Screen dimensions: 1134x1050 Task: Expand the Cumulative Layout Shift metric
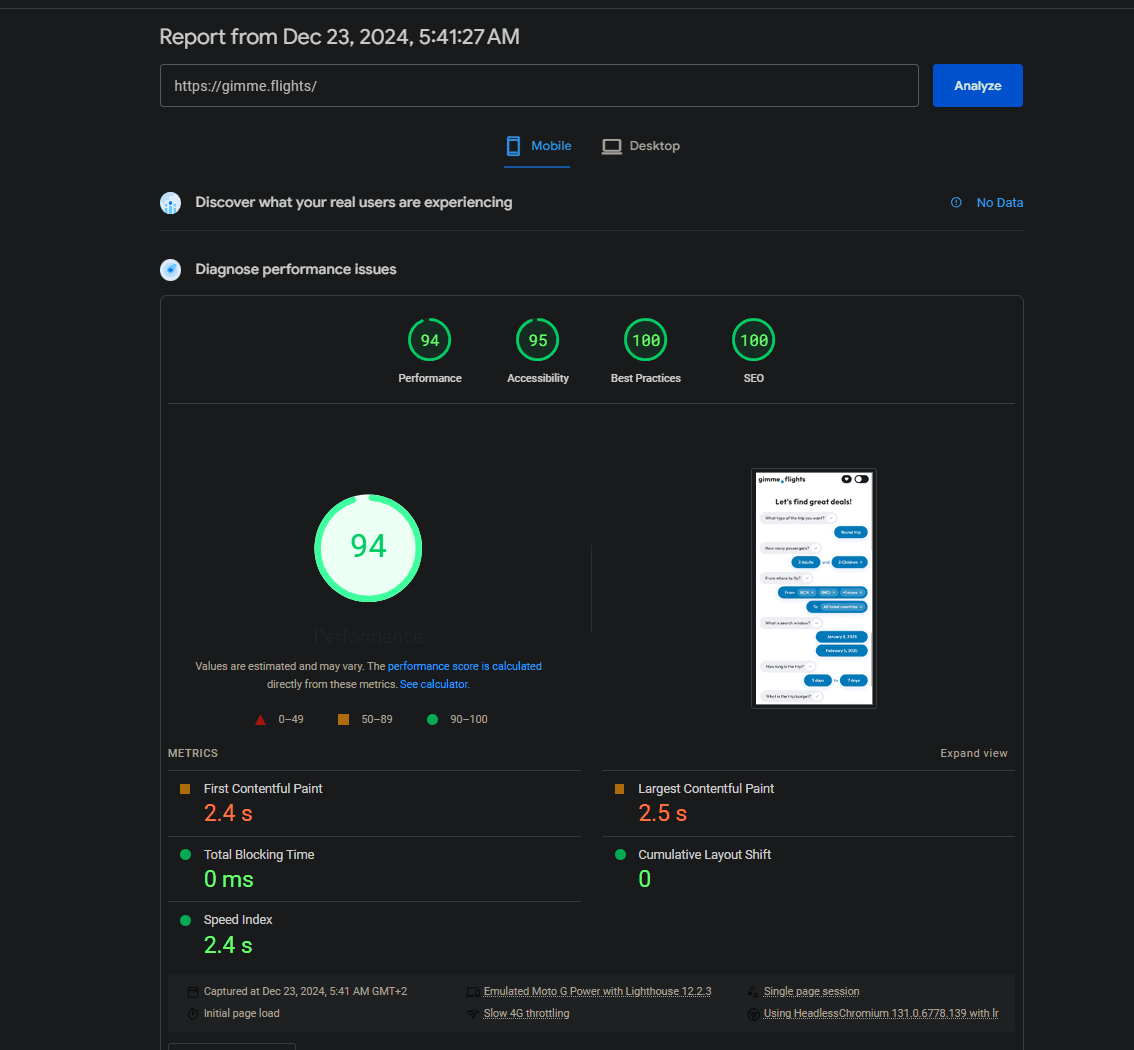(704, 855)
